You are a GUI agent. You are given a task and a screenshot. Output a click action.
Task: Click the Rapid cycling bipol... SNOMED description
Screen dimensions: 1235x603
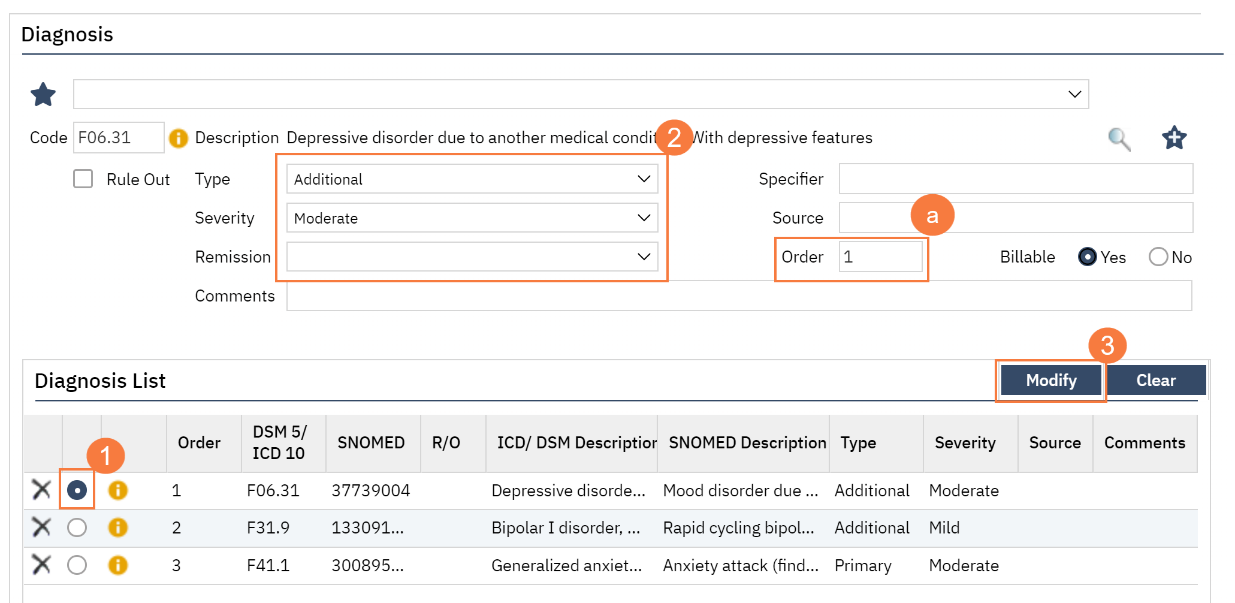click(742, 528)
